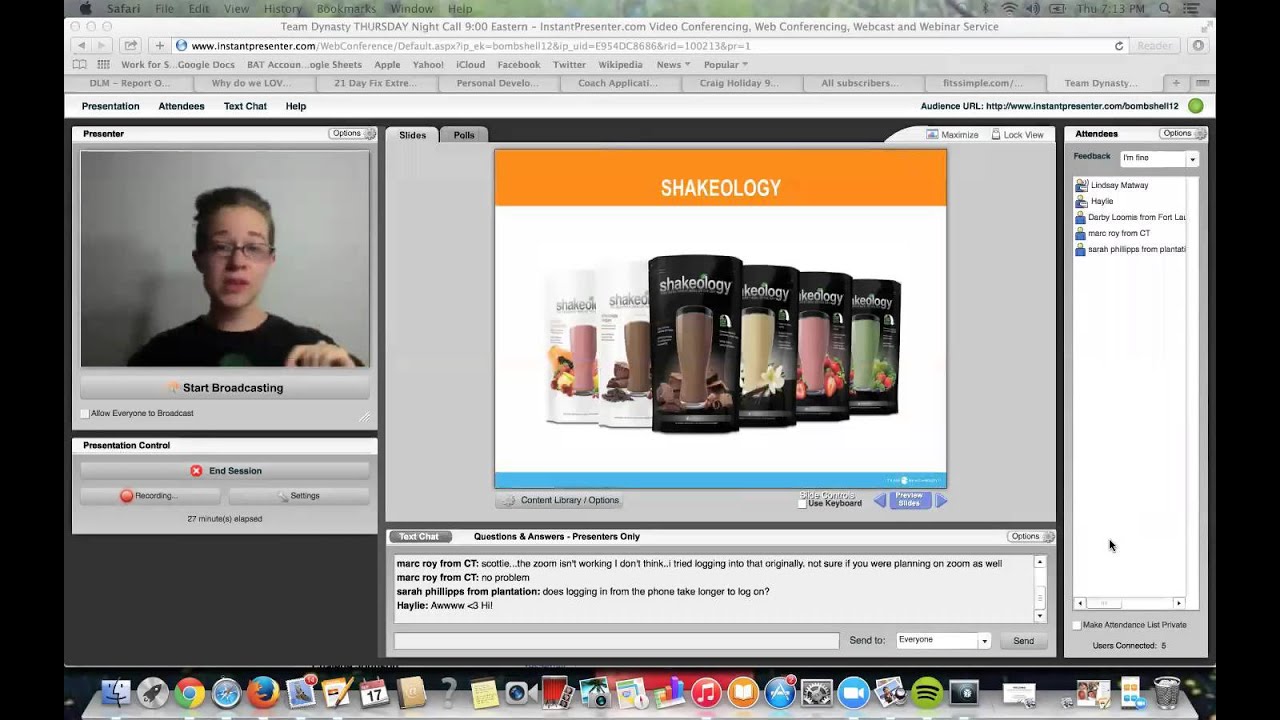
Task: Click the Spotlight search icon in menu bar
Action: (x=1164, y=9)
